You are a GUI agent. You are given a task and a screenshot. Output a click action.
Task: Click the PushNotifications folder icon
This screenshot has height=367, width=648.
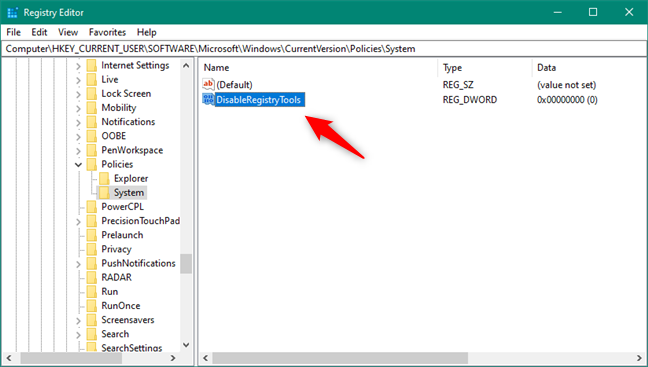[x=92, y=263]
